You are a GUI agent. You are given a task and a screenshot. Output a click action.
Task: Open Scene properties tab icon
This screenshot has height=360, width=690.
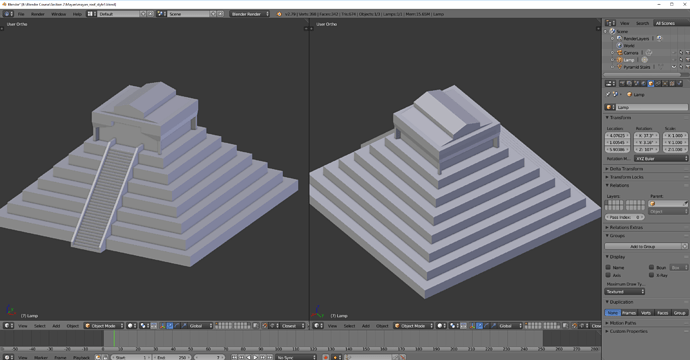pyautogui.click(x=636, y=83)
